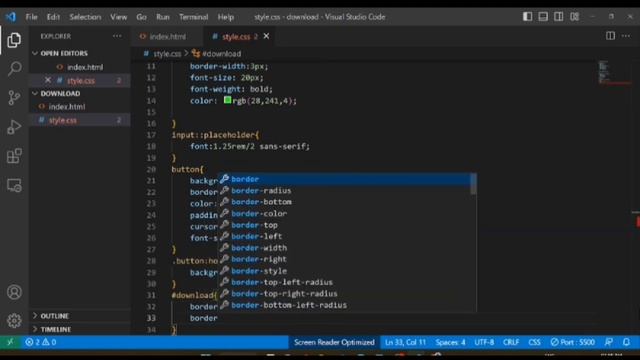Open Remote Explorer icon in activity bar
The height and width of the screenshot is (360, 640).
click(14, 185)
